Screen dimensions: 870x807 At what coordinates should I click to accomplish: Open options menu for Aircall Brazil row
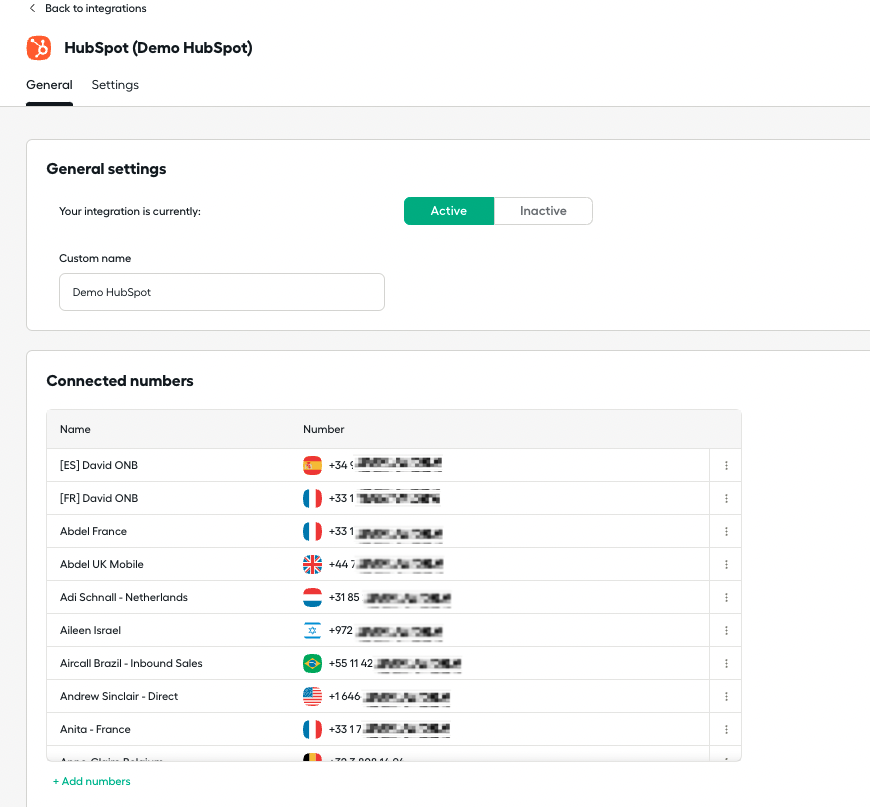click(x=726, y=663)
